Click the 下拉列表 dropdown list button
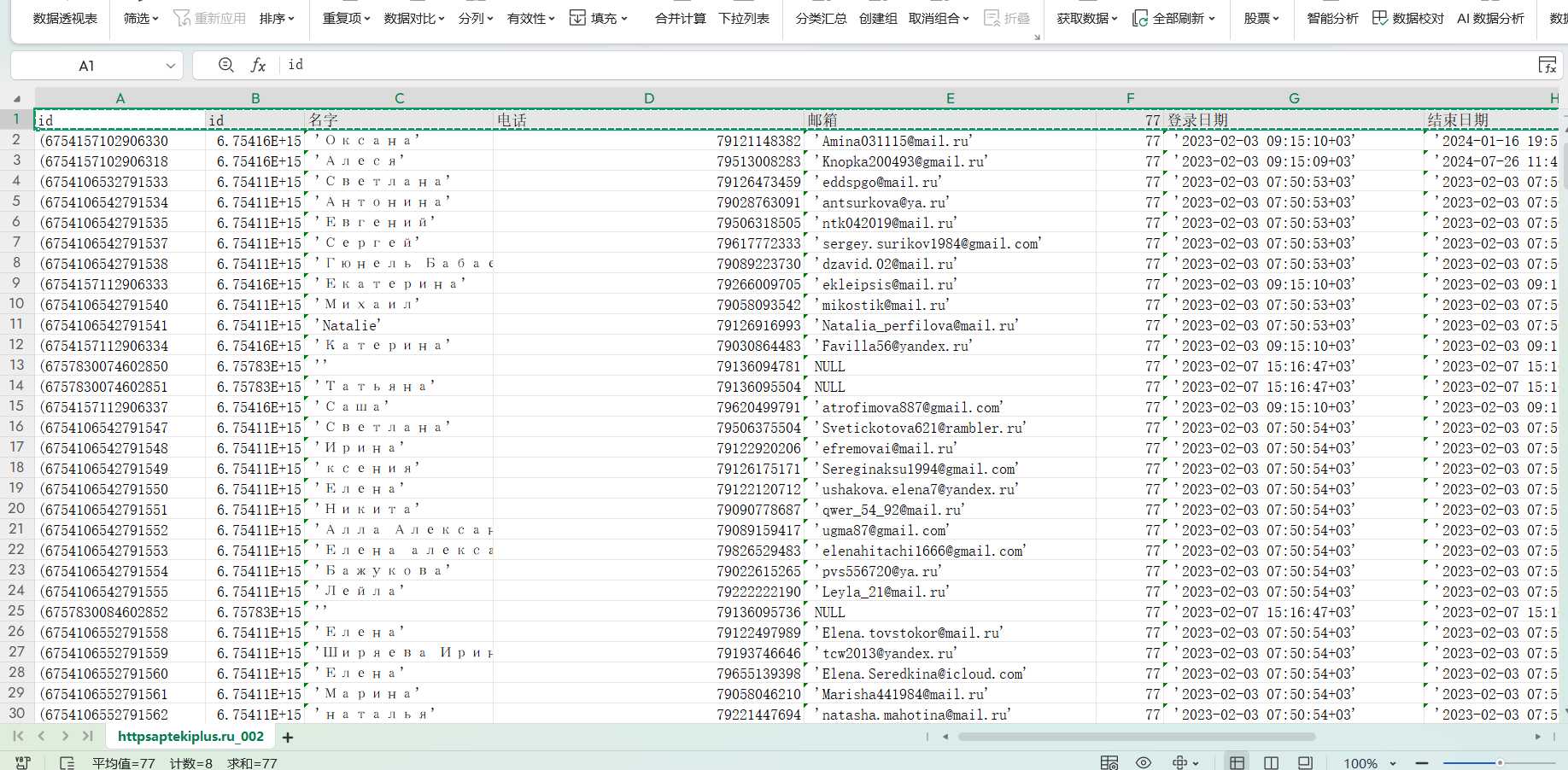The image size is (1568, 770). [x=743, y=18]
